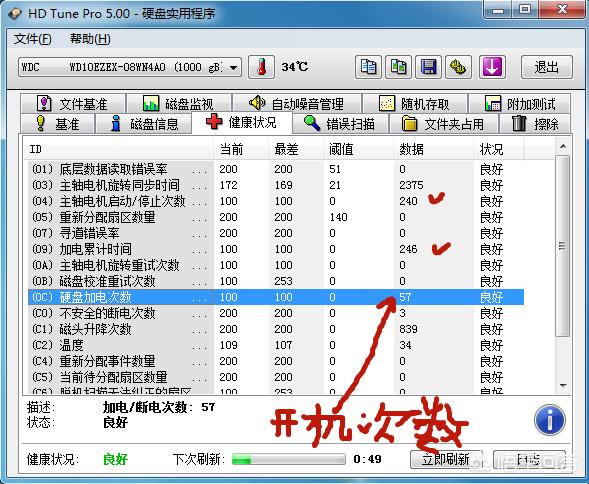The image size is (589, 484).
Task: Select the (0C) 硬盘加电次数 row
Action: (x=276, y=297)
